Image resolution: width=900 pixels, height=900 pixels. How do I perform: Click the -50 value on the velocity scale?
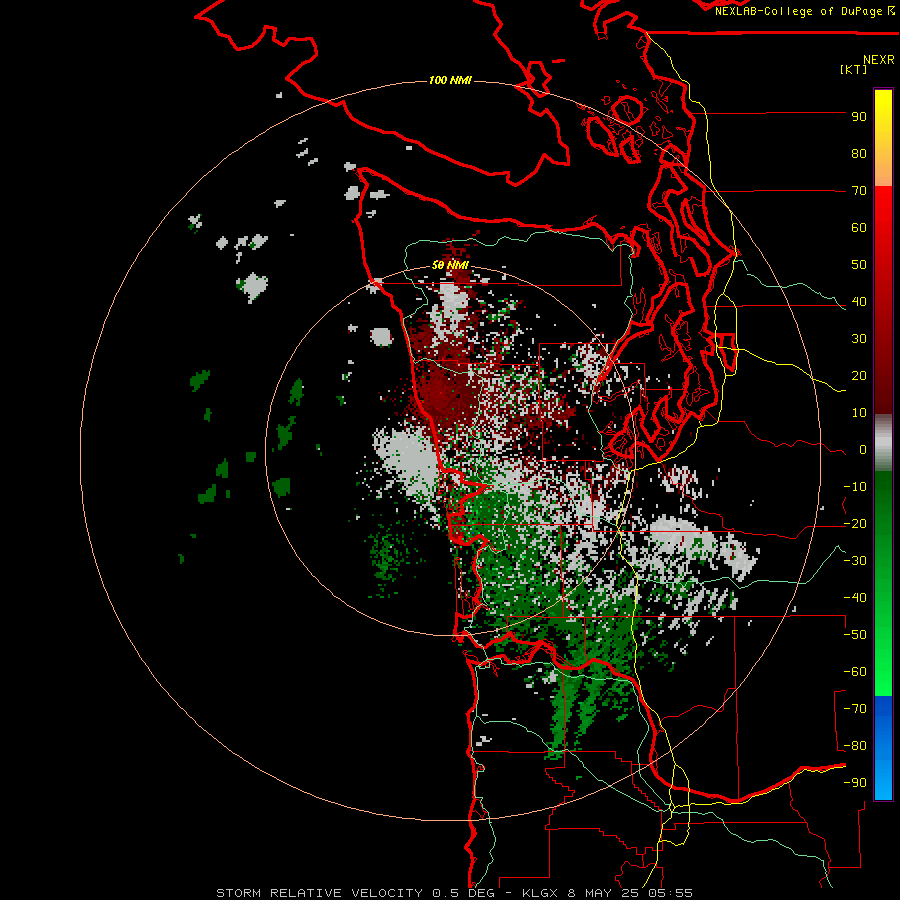tap(855, 635)
